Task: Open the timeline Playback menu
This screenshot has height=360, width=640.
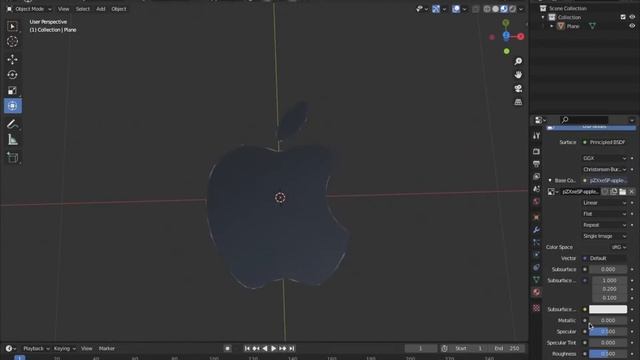Action: tap(36, 349)
